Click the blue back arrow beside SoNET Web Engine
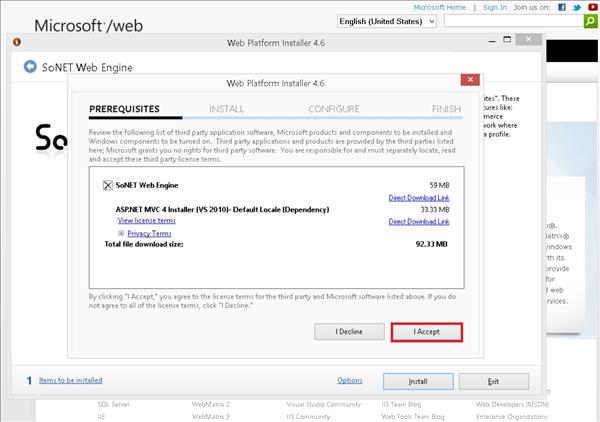The height and width of the screenshot is (422, 600). point(30,67)
